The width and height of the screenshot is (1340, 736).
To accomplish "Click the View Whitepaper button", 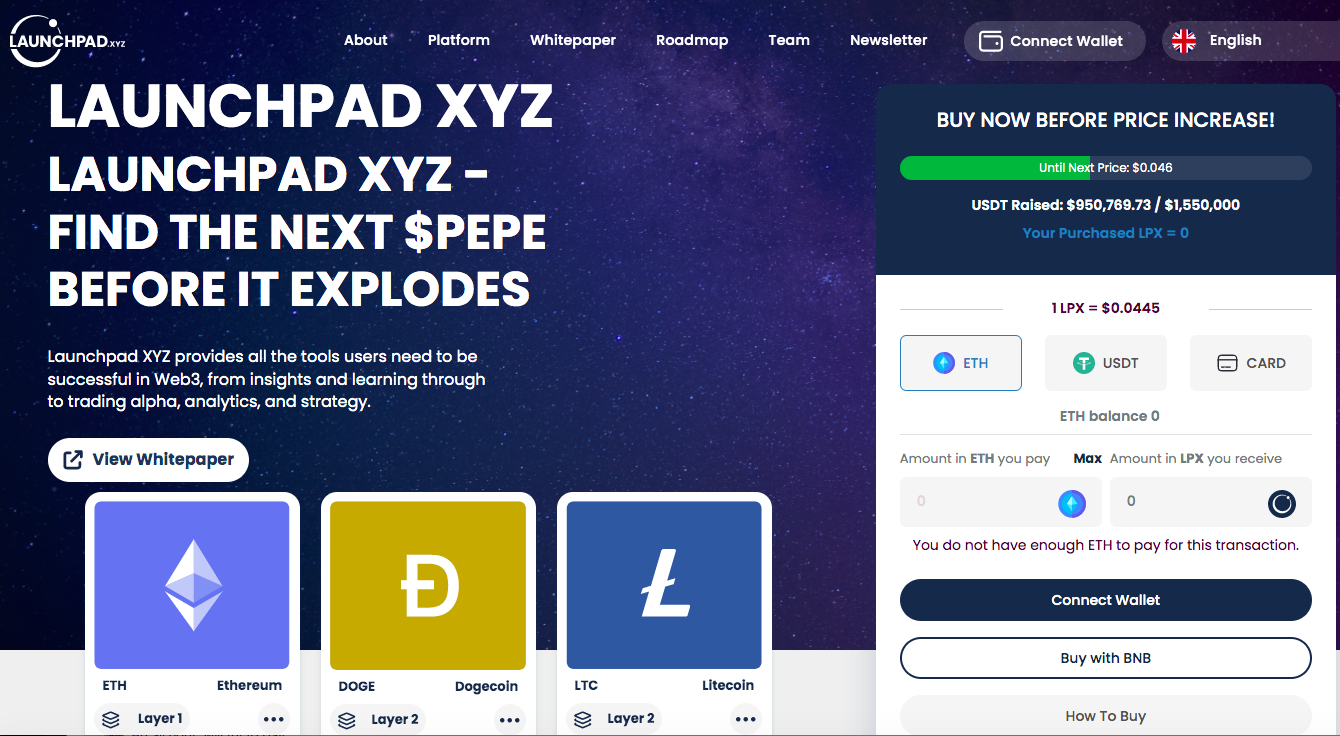I will (148, 460).
